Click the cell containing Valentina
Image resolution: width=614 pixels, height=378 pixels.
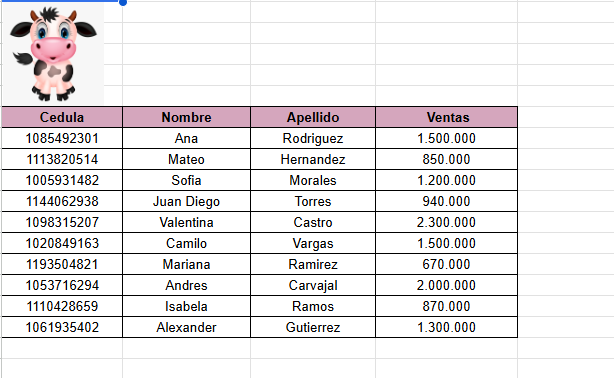click(186, 222)
